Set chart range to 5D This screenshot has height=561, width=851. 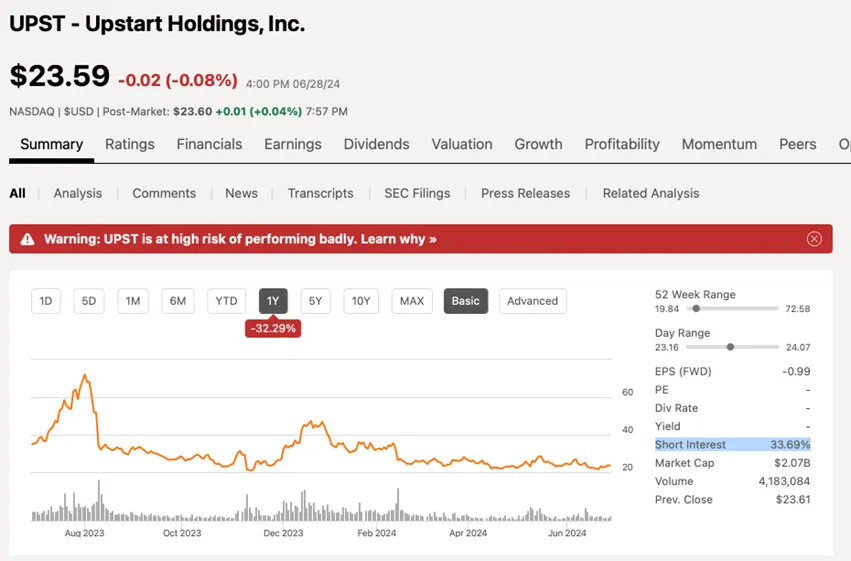[x=89, y=301]
